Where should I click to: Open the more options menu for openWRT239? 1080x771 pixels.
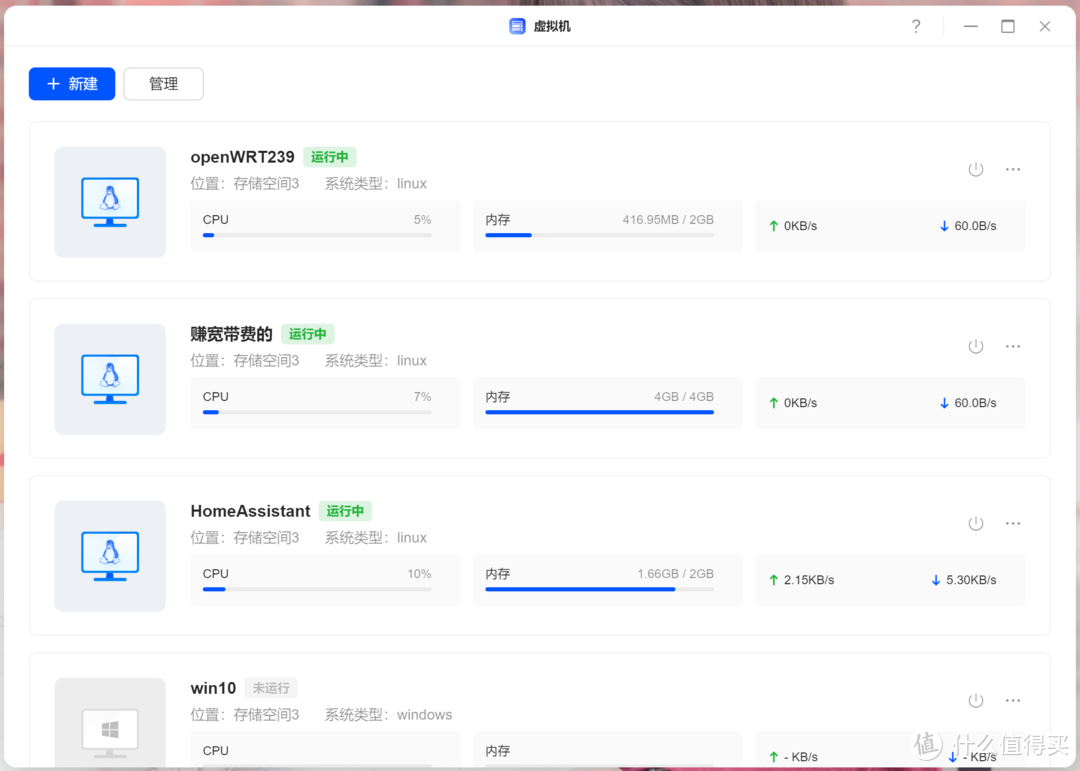(x=1013, y=169)
